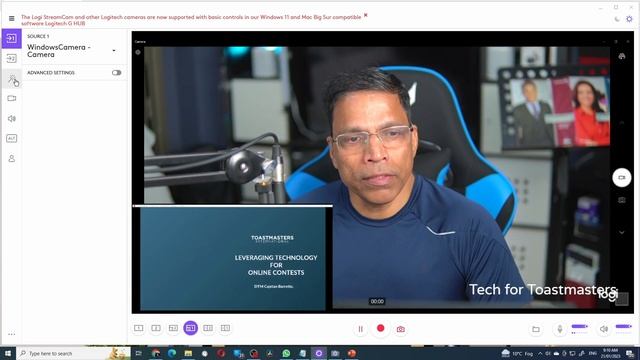
Task: Click the 00:00 recording timer
Action: click(377, 301)
